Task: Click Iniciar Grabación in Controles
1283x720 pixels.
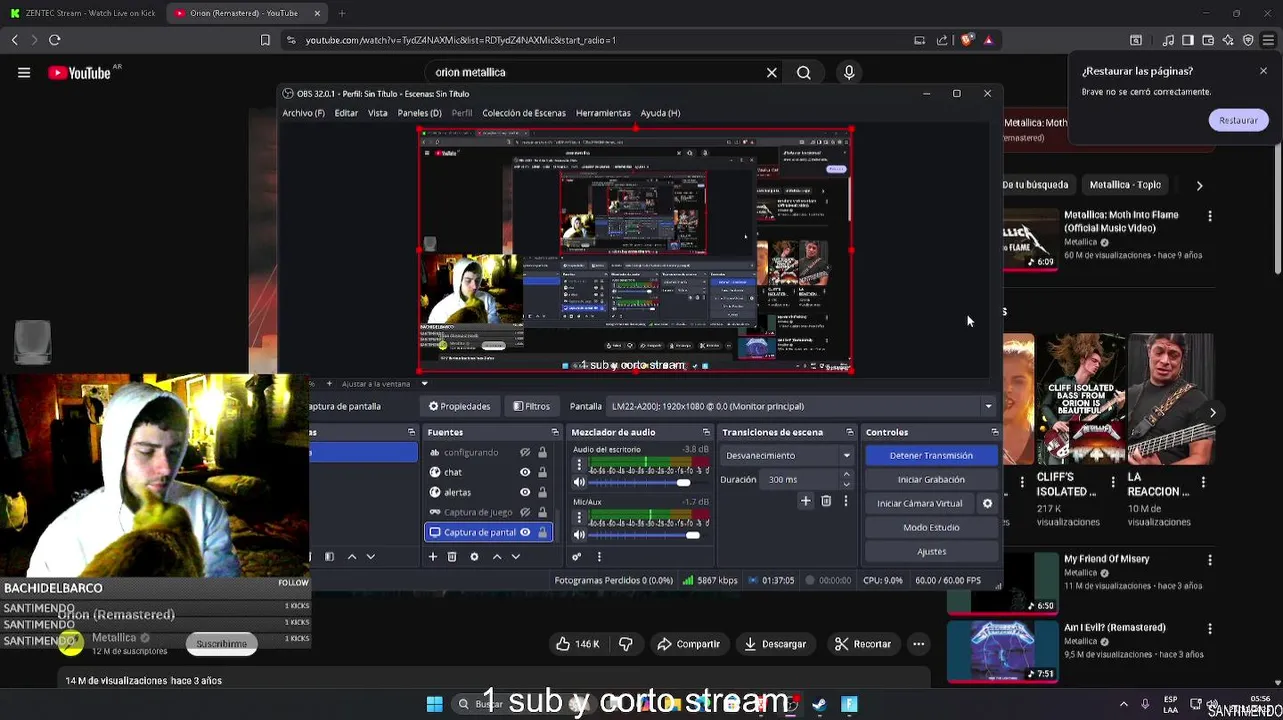Action: pyautogui.click(x=931, y=479)
